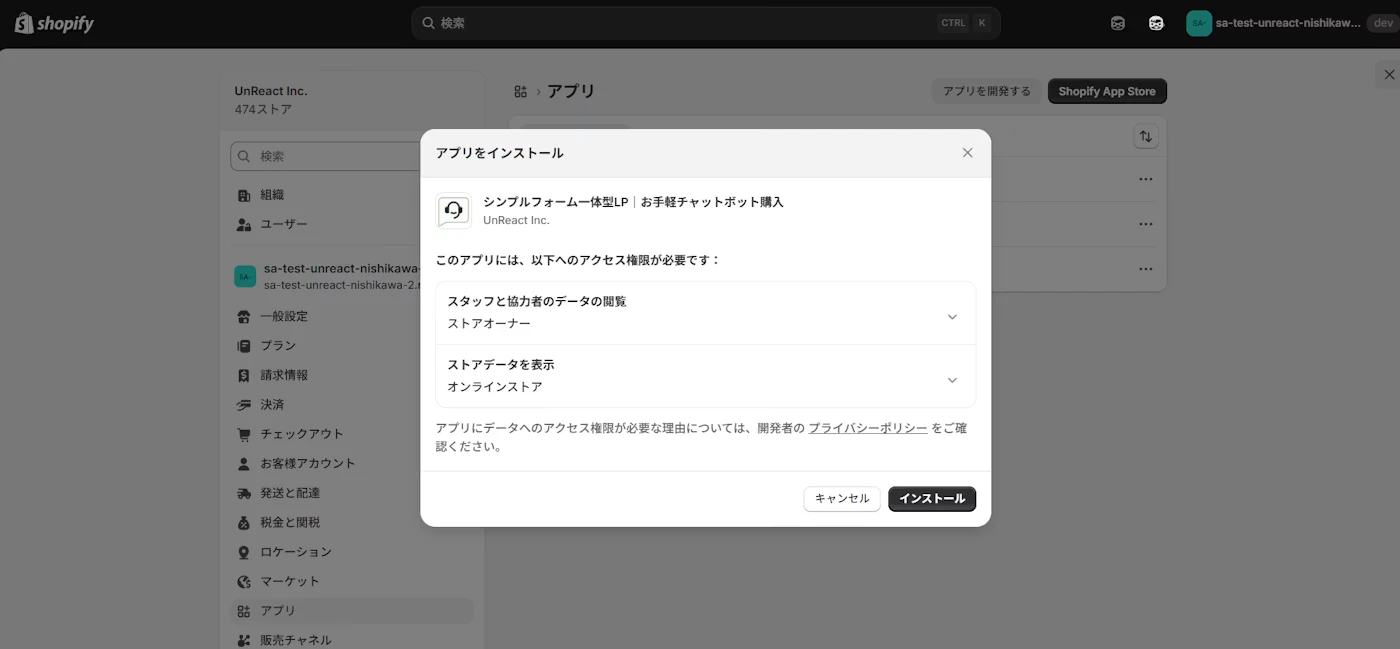1400x649 pixels.
Task: Select アプリ in settings sidebar
Action: pyautogui.click(x=352, y=611)
